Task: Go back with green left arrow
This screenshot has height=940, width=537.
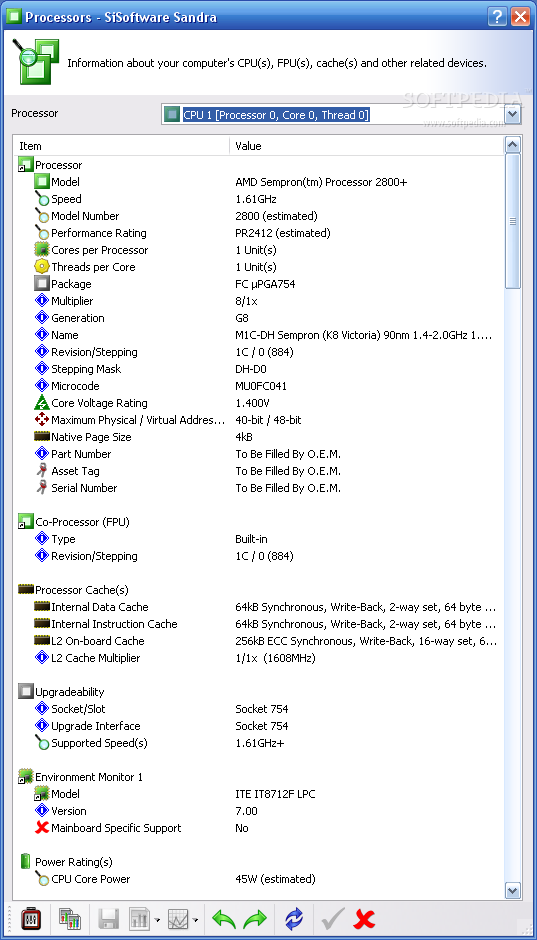Action: (224, 918)
